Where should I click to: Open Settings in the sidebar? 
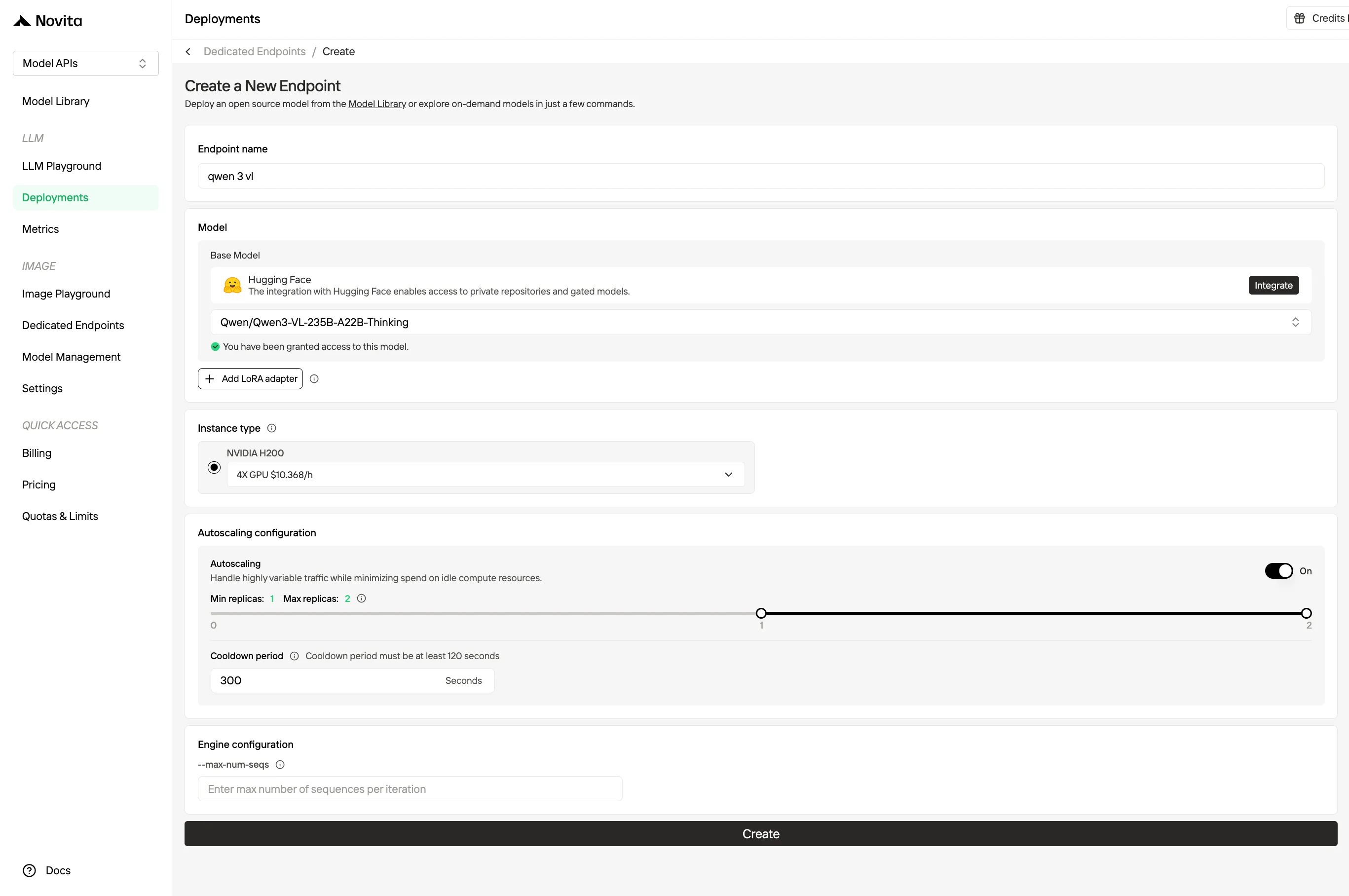42,389
